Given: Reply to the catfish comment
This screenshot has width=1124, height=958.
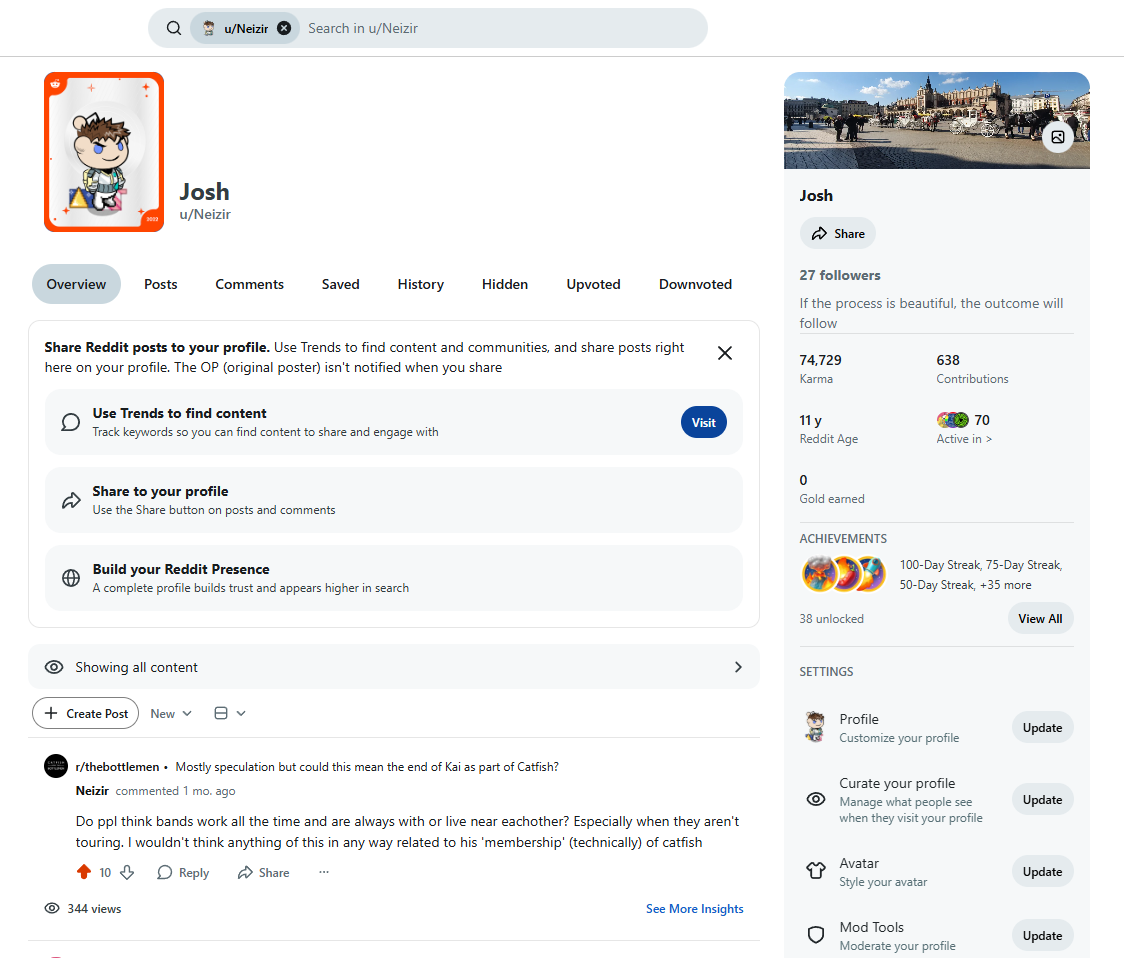Looking at the screenshot, I should click(184, 872).
